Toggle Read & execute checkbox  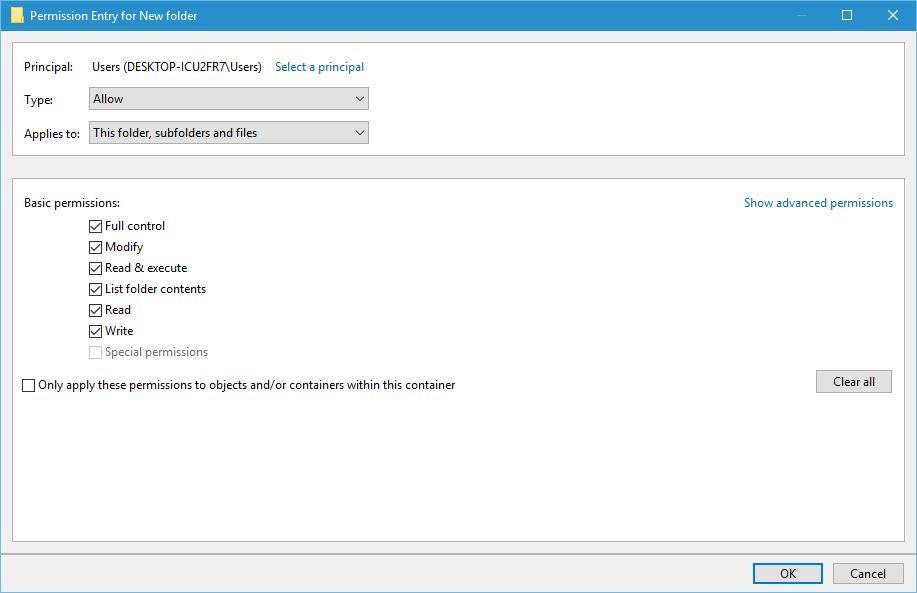click(x=95, y=268)
